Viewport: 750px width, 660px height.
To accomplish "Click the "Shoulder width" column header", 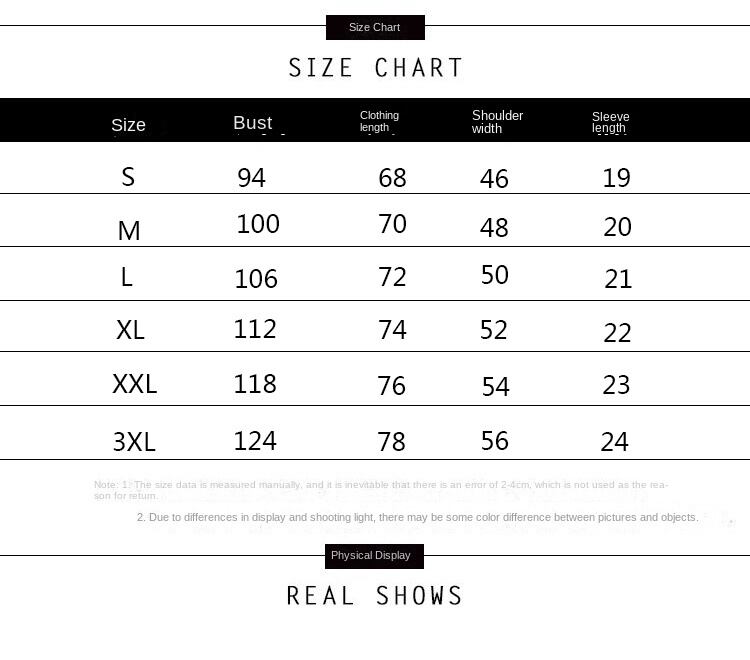I will coord(497,121).
